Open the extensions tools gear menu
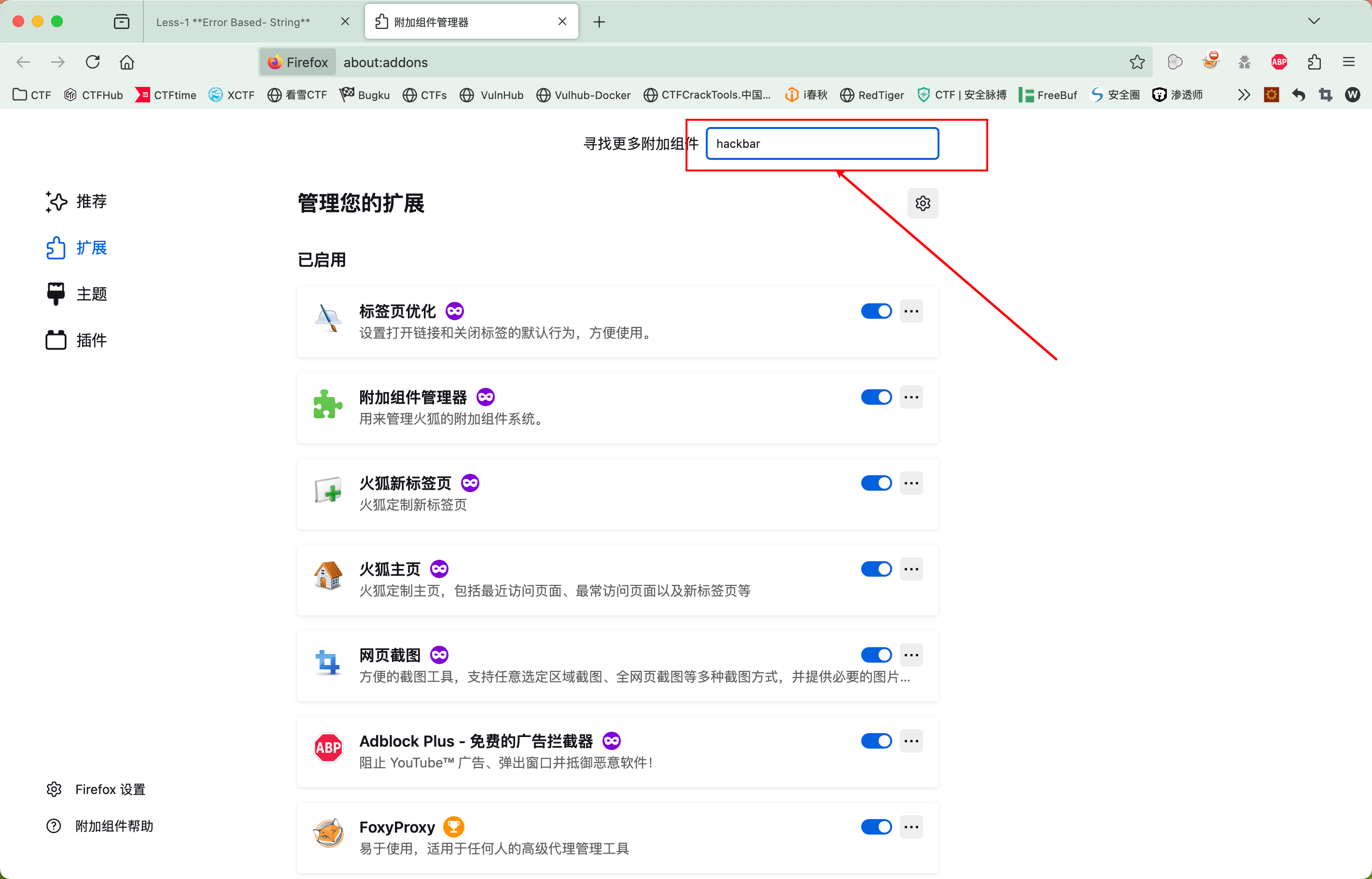The image size is (1372, 879). tap(923, 203)
